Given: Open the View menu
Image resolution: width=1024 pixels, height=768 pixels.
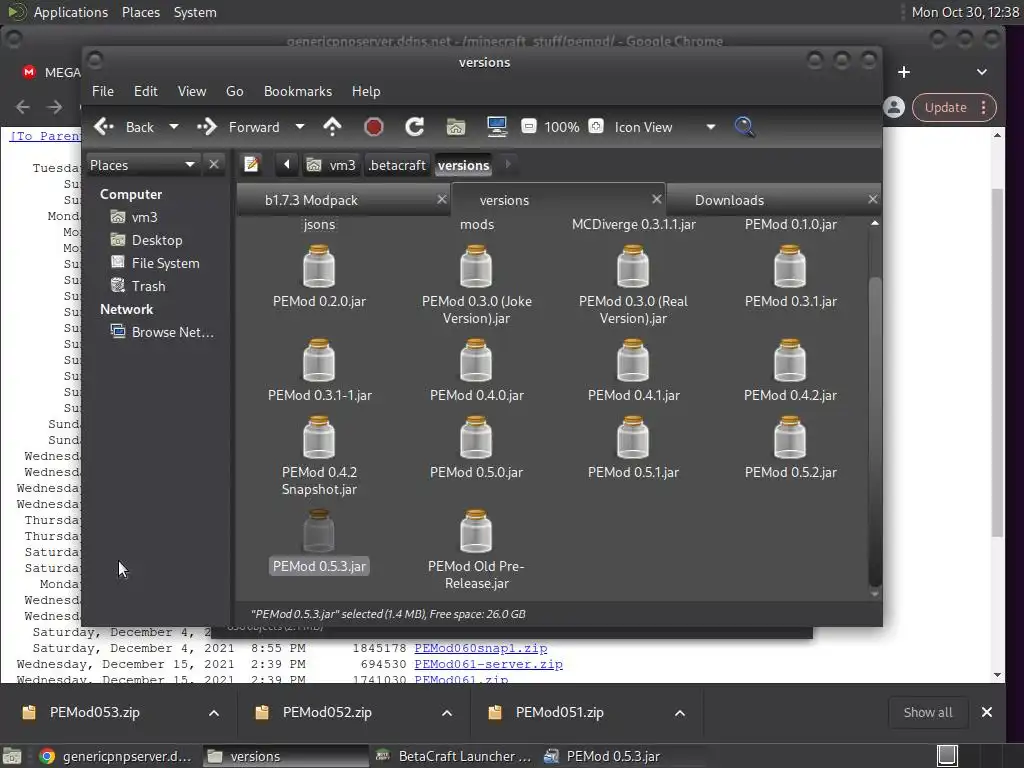Looking at the screenshot, I should point(192,91).
